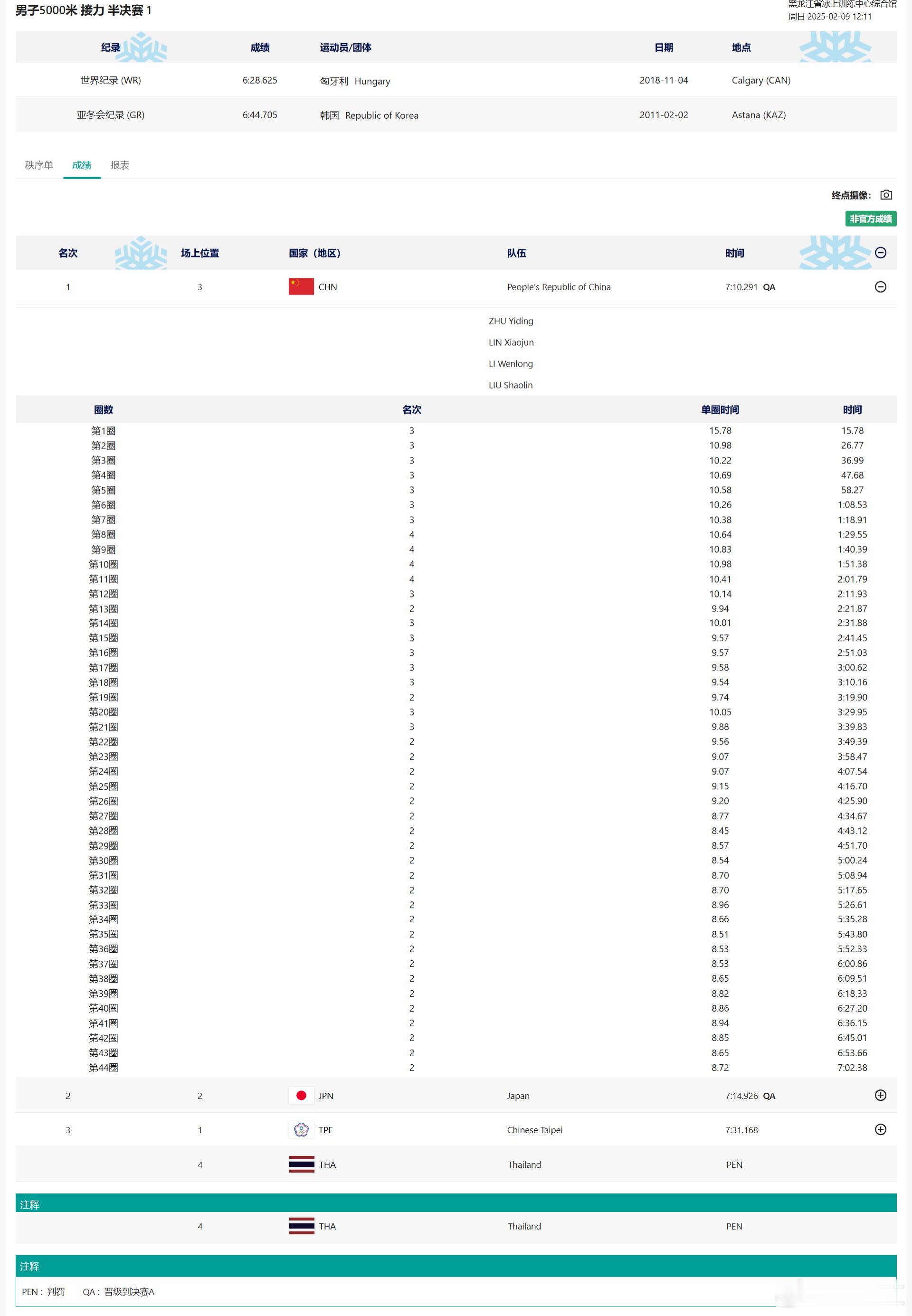The height and width of the screenshot is (1316, 912).
Task: Click skater name LIN Xiaojun
Action: click(x=511, y=342)
